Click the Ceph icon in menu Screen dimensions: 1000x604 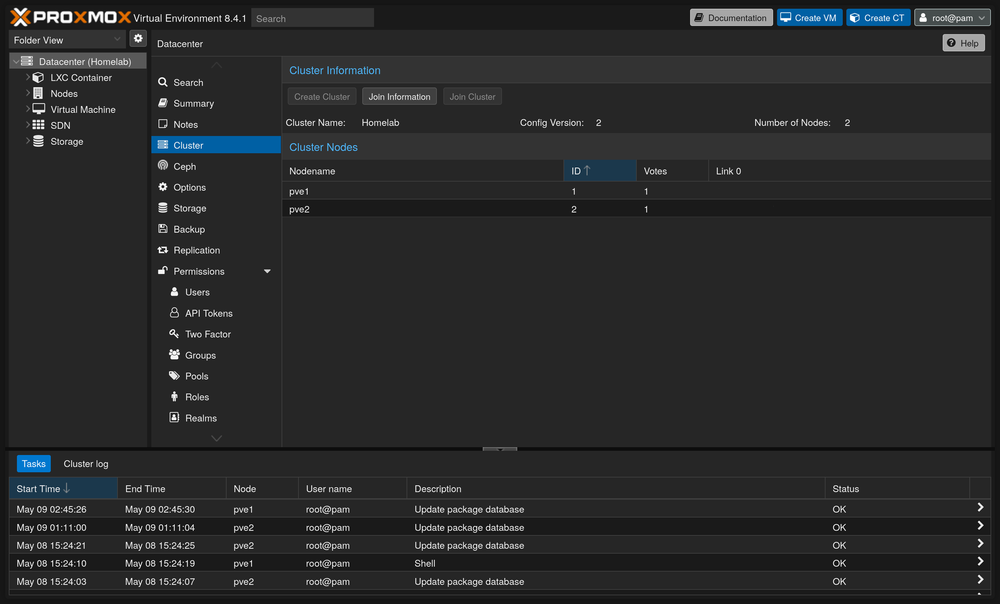pyautogui.click(x=163, y=166)
